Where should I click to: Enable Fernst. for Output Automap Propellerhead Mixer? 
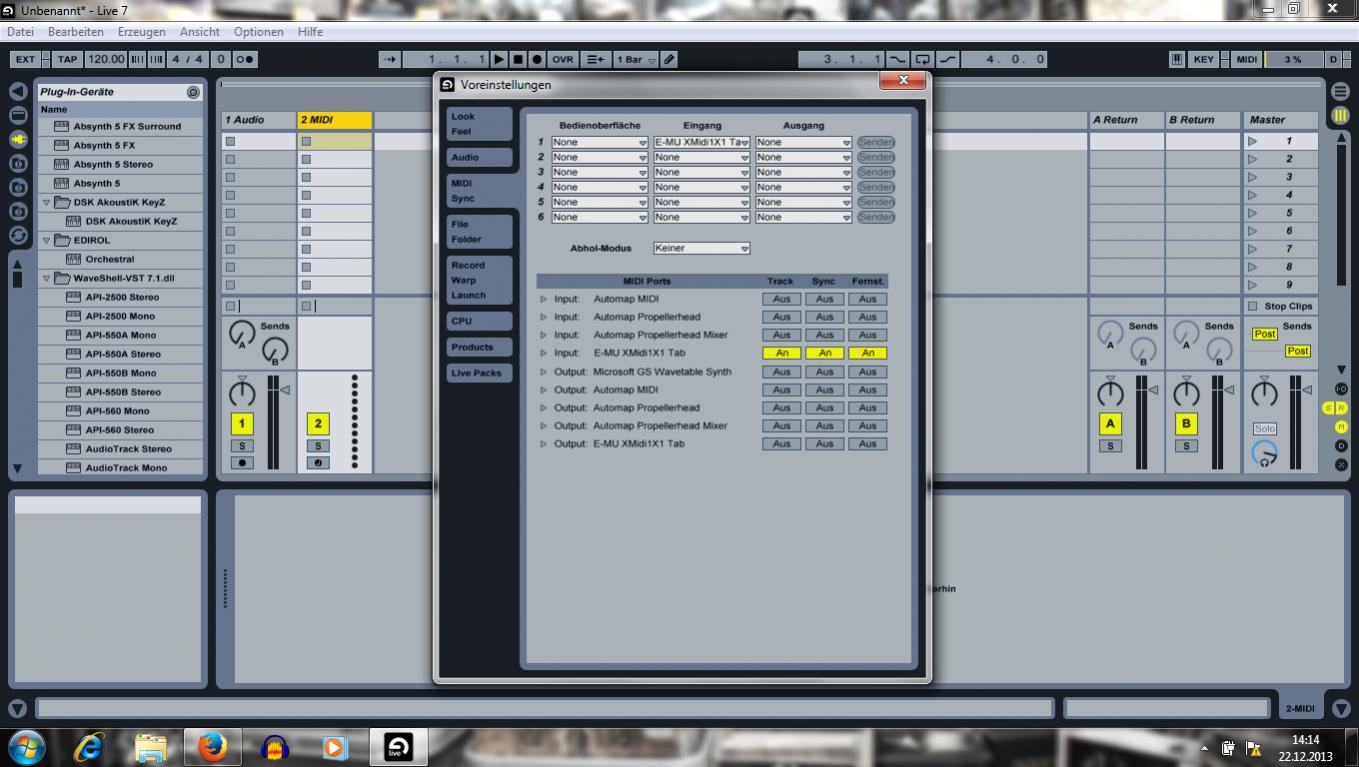point(867,426)
